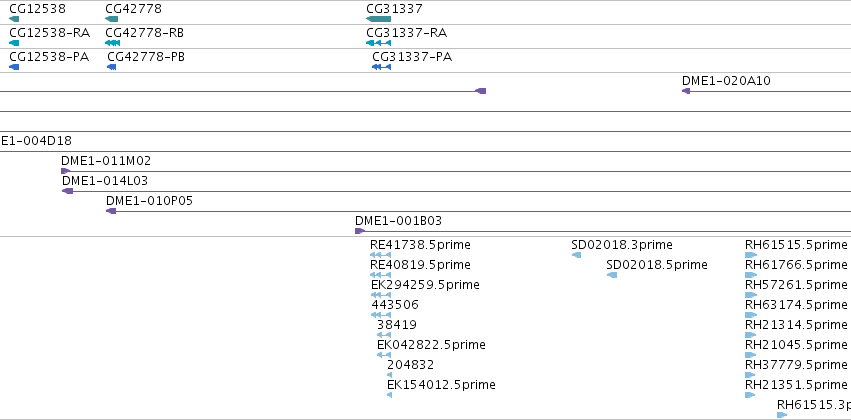Image resolution: width=851 pixels, height=420 pixels.
Task: Click the DME1-011M02 BAC arrowhead
Action: pos(66,171)
